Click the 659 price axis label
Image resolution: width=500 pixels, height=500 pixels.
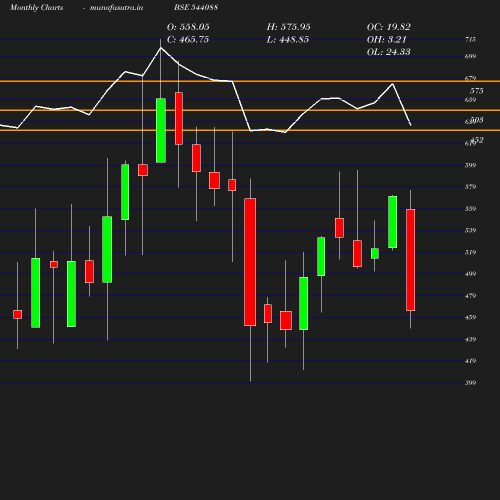470,100
